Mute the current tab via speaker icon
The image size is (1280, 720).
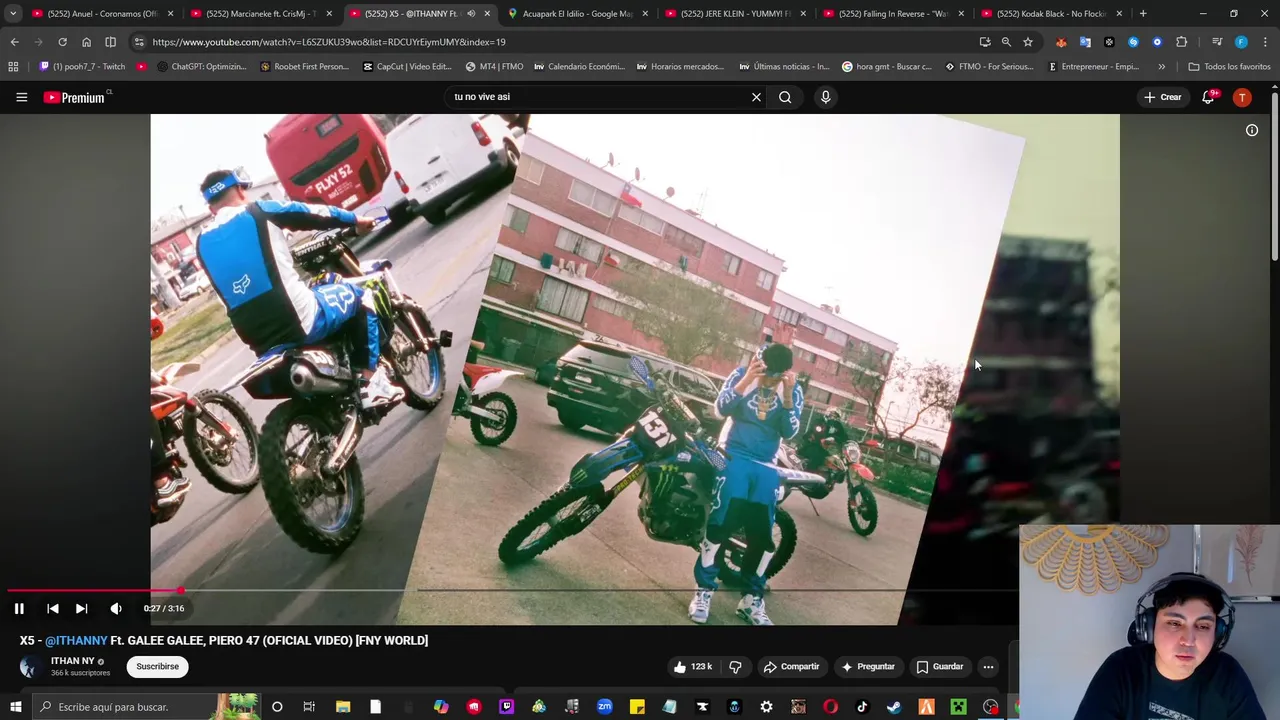pos(471,14)
